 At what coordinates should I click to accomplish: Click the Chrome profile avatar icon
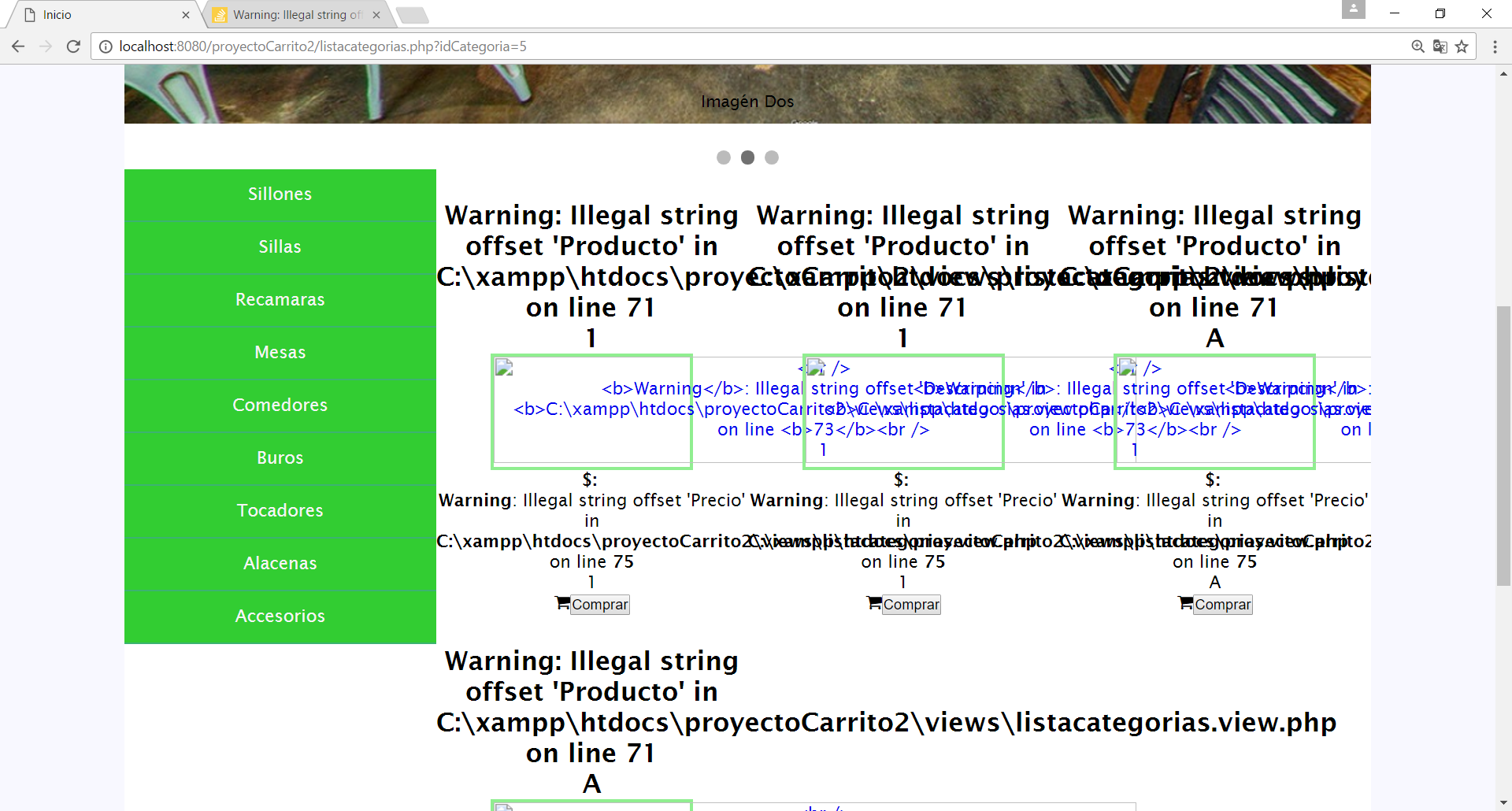(1353, 9)
